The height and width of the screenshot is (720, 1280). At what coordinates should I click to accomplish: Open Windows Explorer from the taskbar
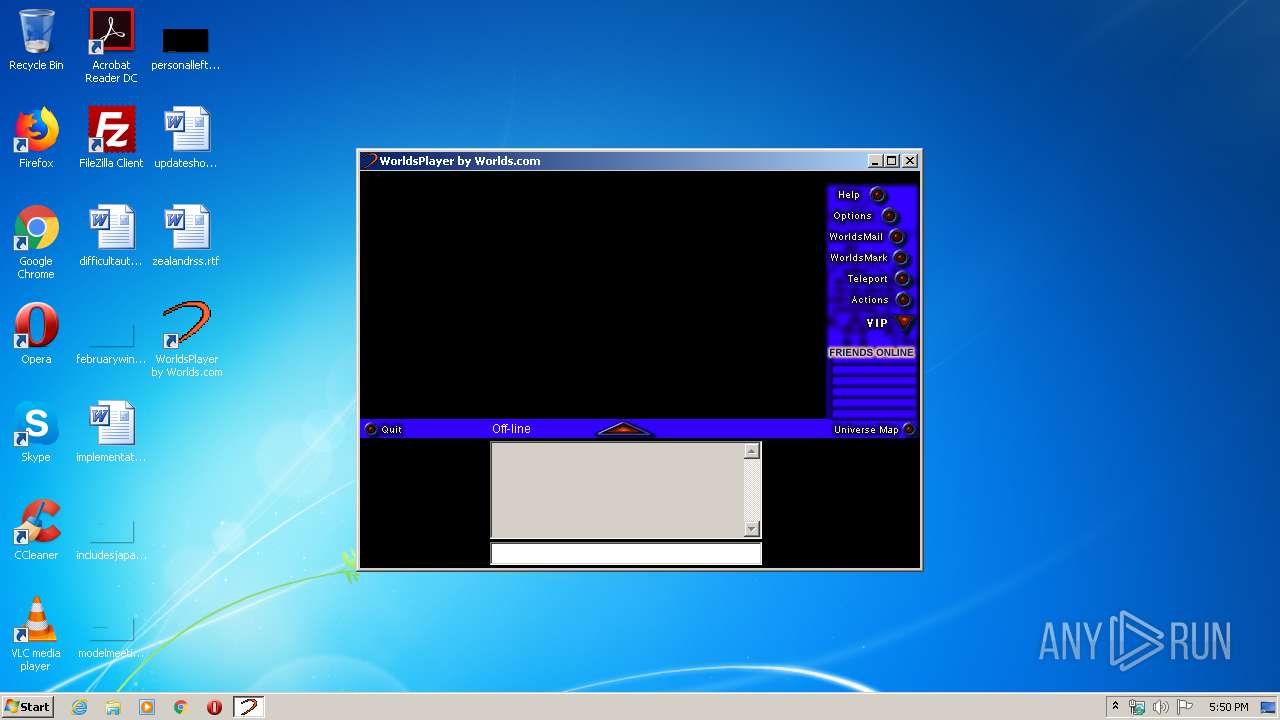[113, 707]
